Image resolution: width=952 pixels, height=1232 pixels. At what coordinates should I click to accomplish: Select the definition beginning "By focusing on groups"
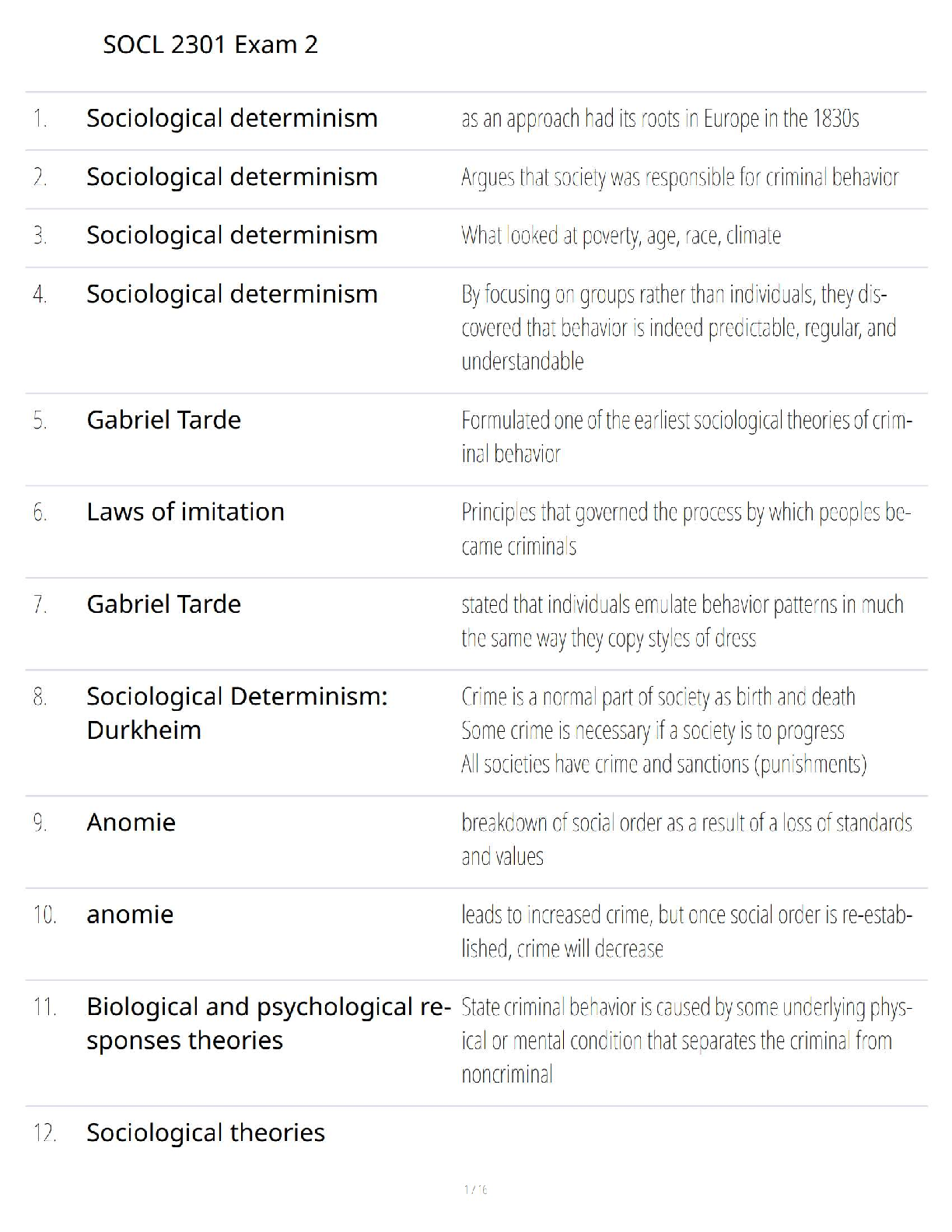[677, 327]
